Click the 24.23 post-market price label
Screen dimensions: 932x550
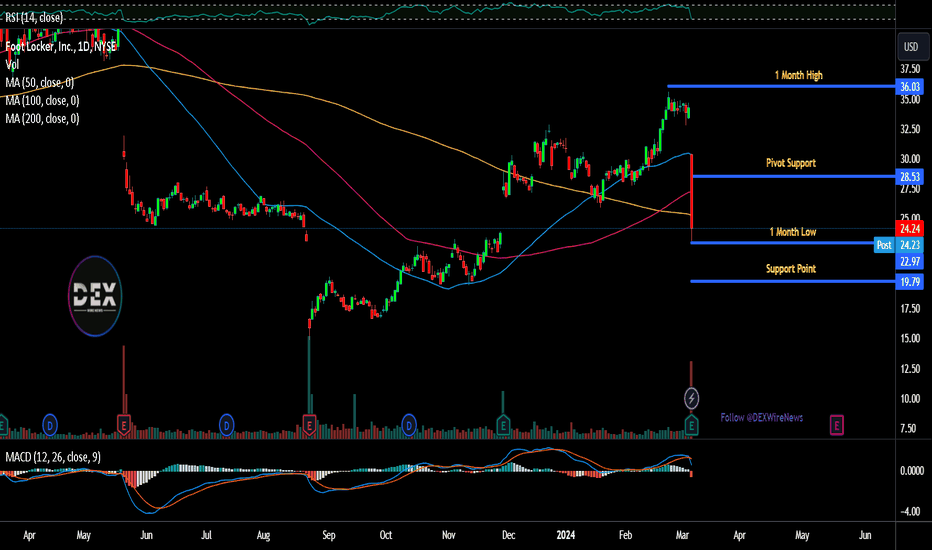click(x=910, y=244)
